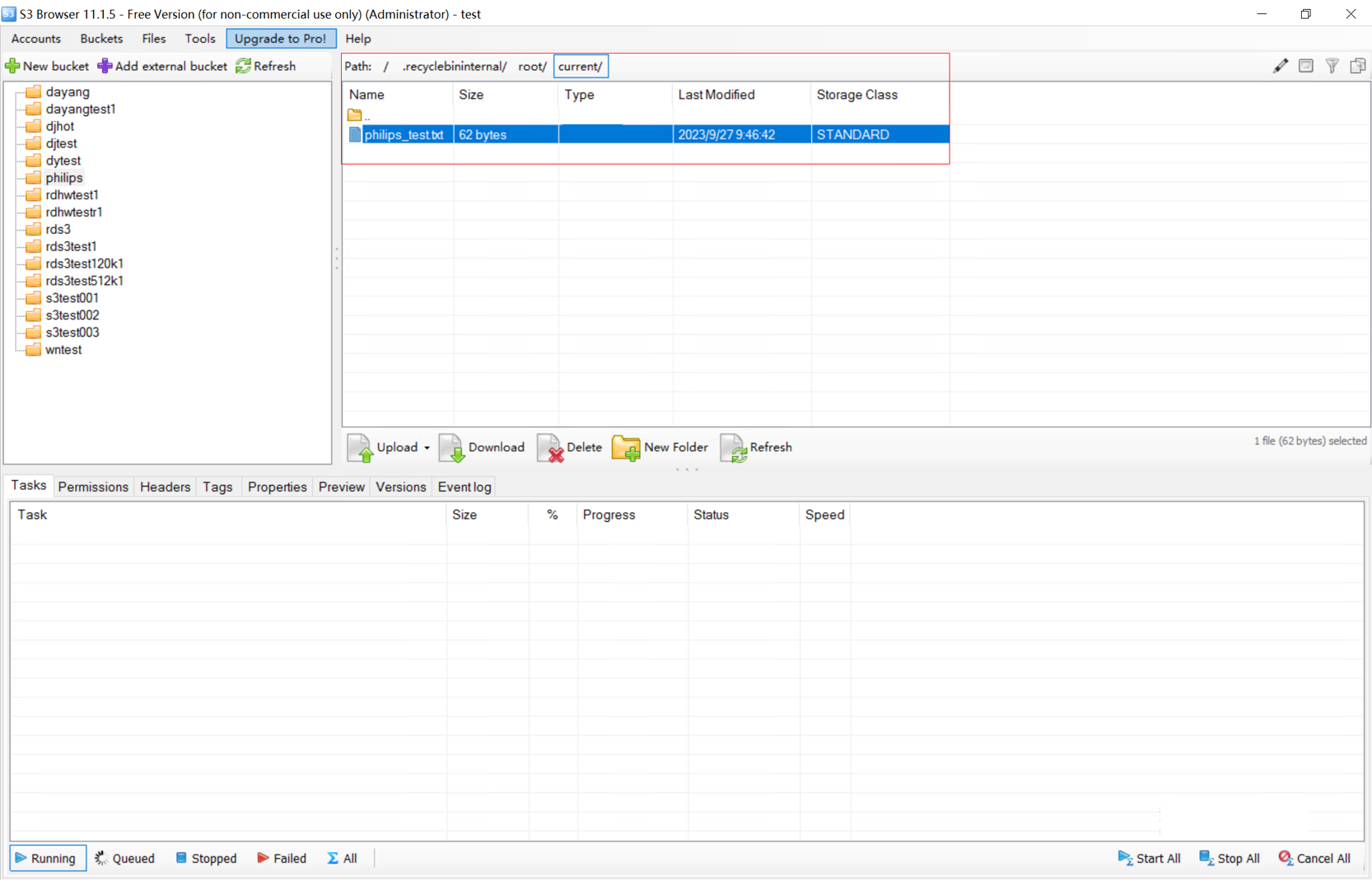Click the current/ path segment

(x=581, y=66)
